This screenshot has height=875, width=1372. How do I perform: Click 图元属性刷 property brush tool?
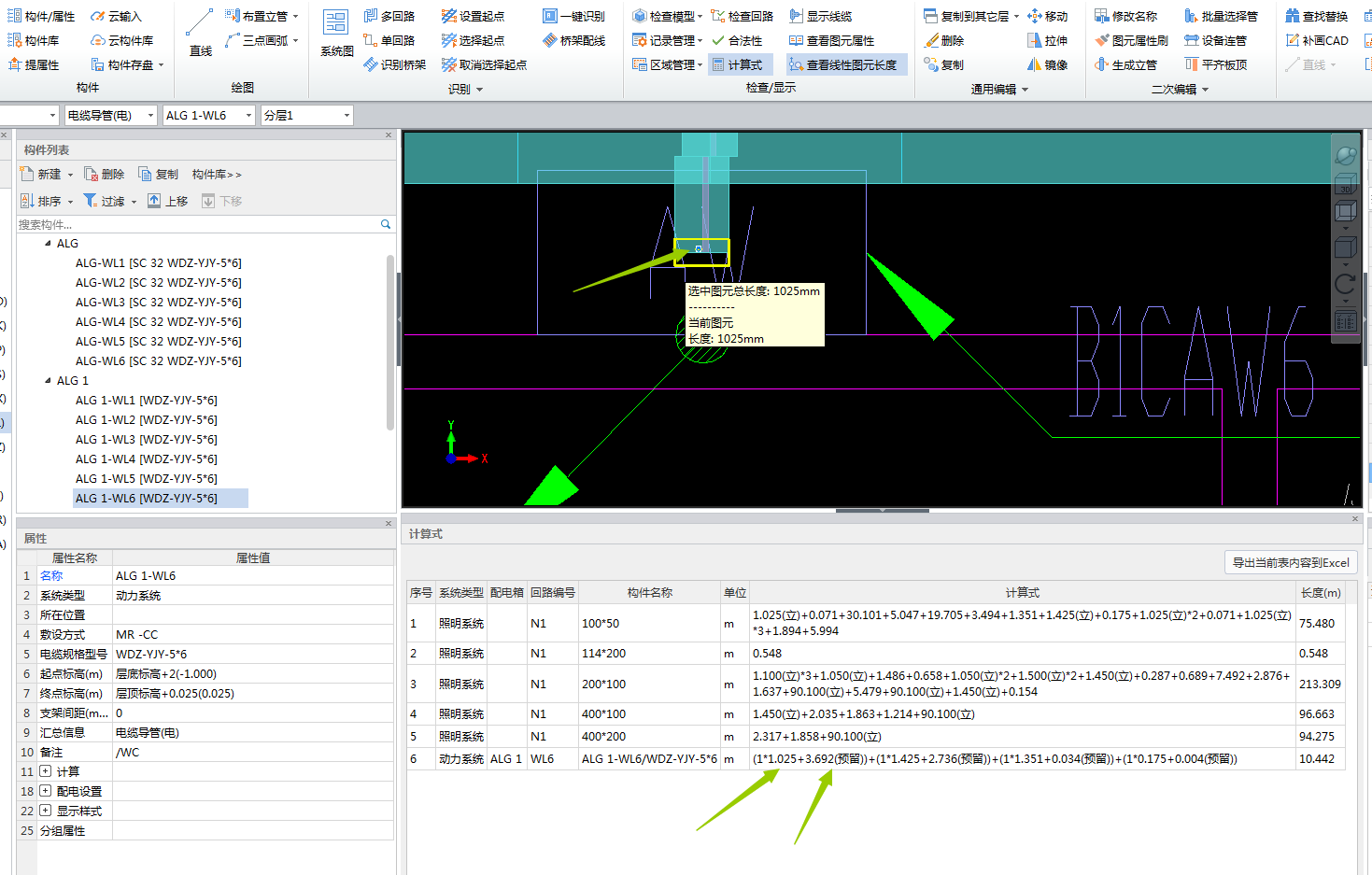(1132, 40)
